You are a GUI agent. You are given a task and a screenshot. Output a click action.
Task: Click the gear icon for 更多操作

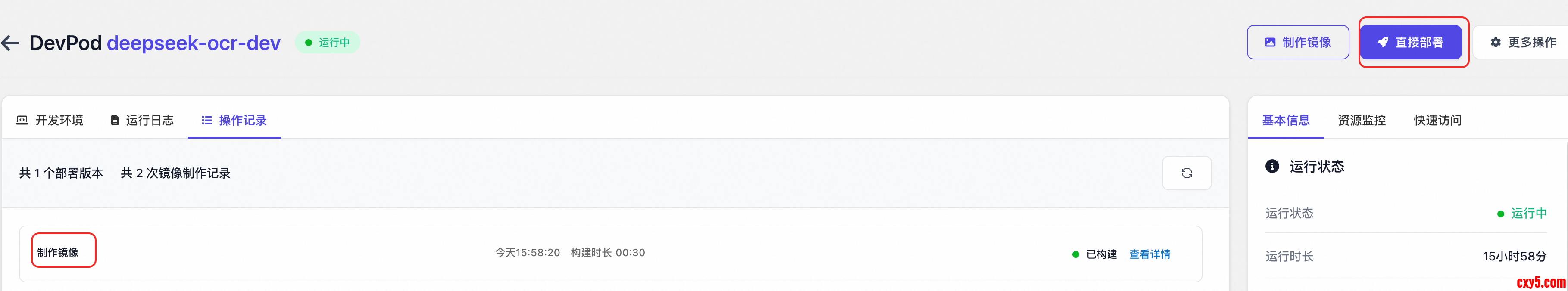coord(1496,43)
